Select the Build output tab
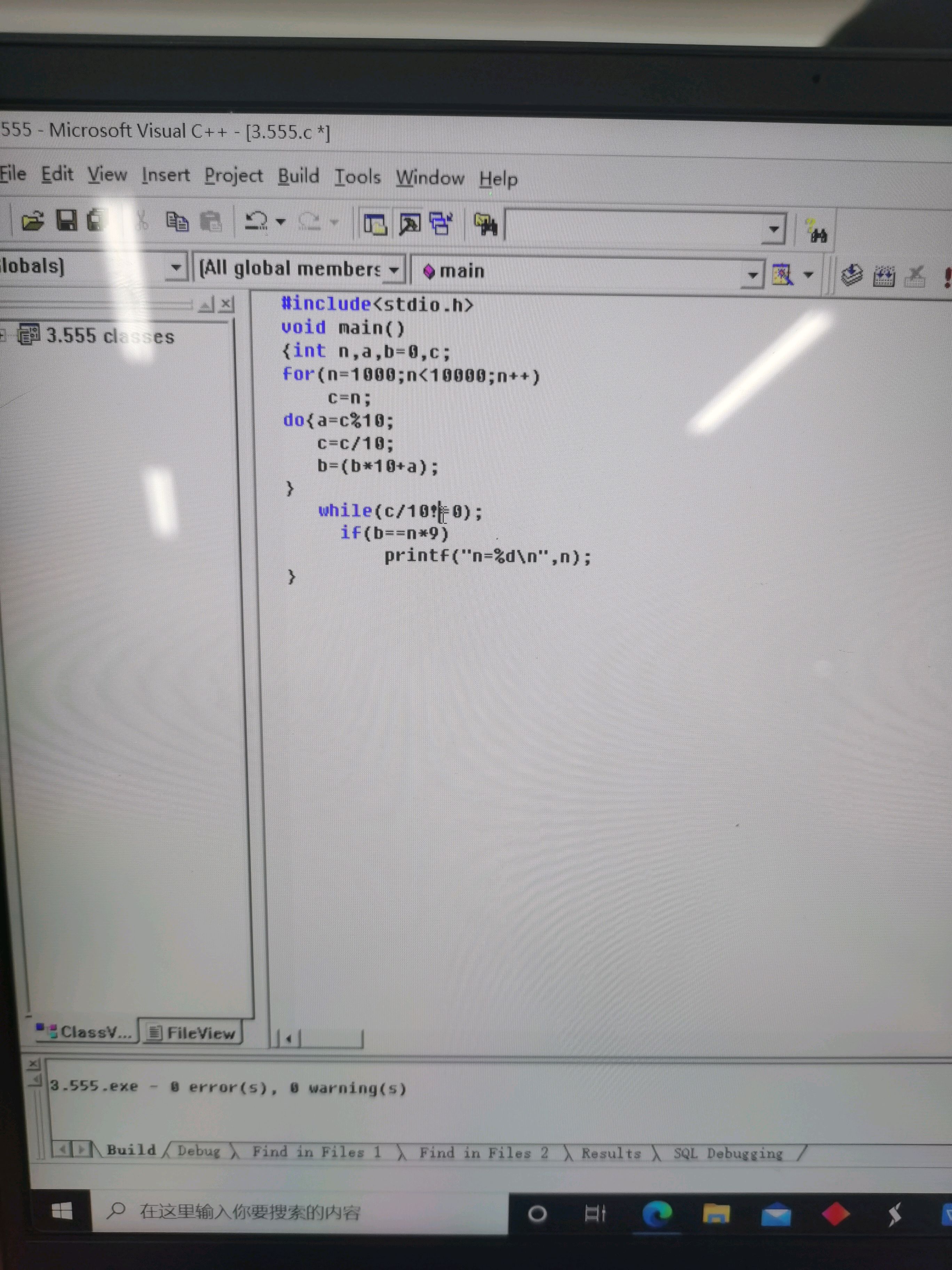 132,1150
